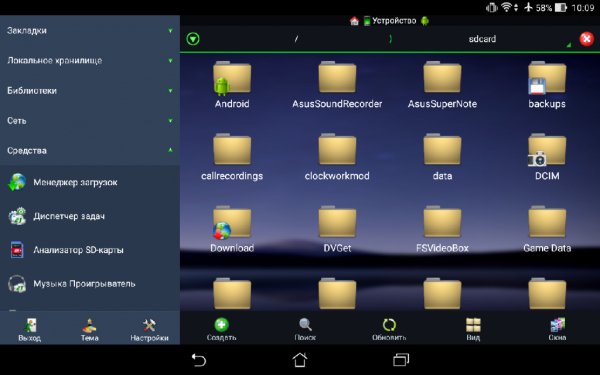Tap the Android home navigation button
Viewport: 600px width, 375px height.
[x=300, y=360]
